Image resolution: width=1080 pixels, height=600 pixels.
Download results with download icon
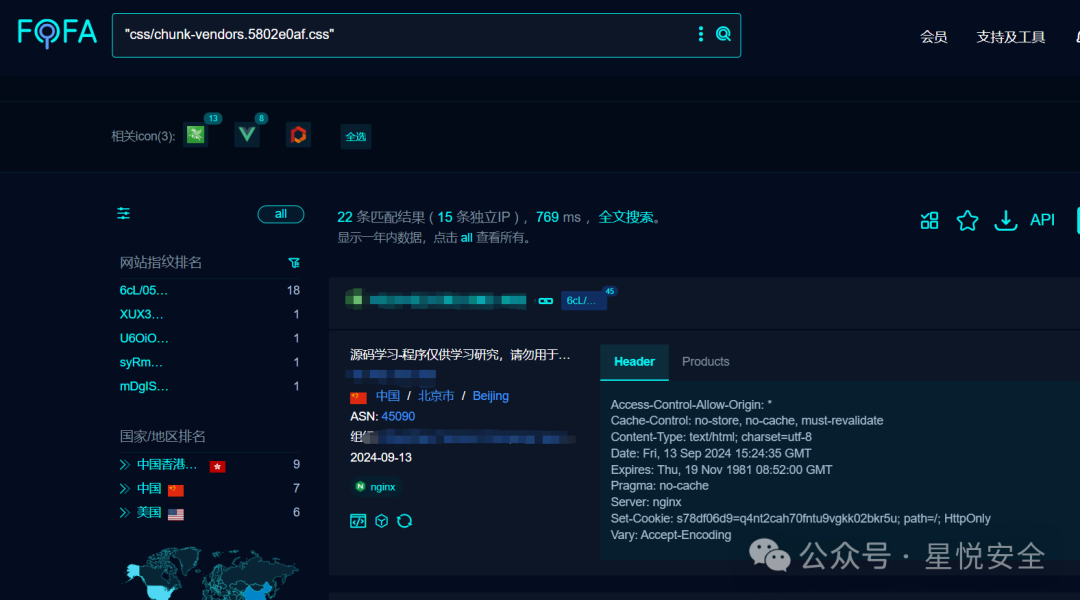coord(1006,220)
